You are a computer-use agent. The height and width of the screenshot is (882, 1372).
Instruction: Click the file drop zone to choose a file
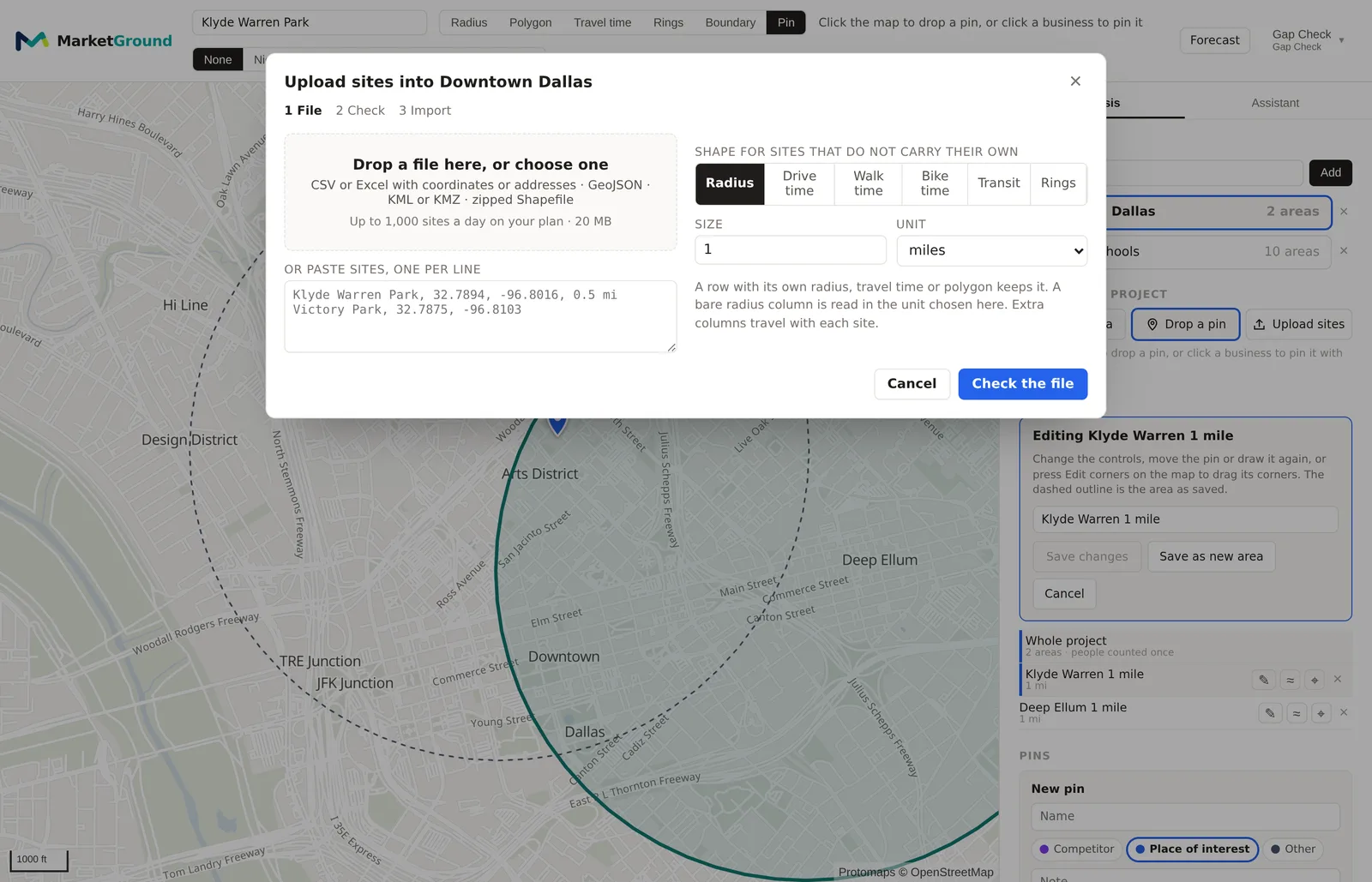[x=480, y=192]
